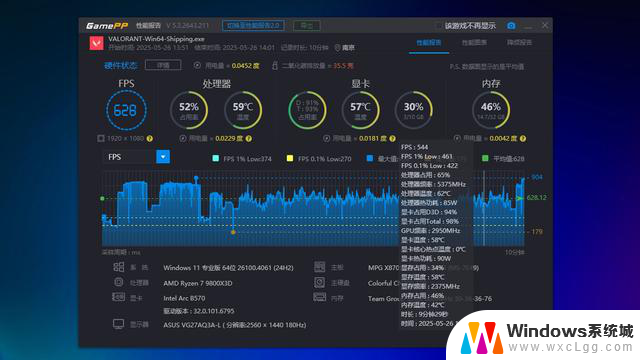Viewport: 640px width, 360px height.
Task: Click the 179 minimum value axis label
Action: 537,232
